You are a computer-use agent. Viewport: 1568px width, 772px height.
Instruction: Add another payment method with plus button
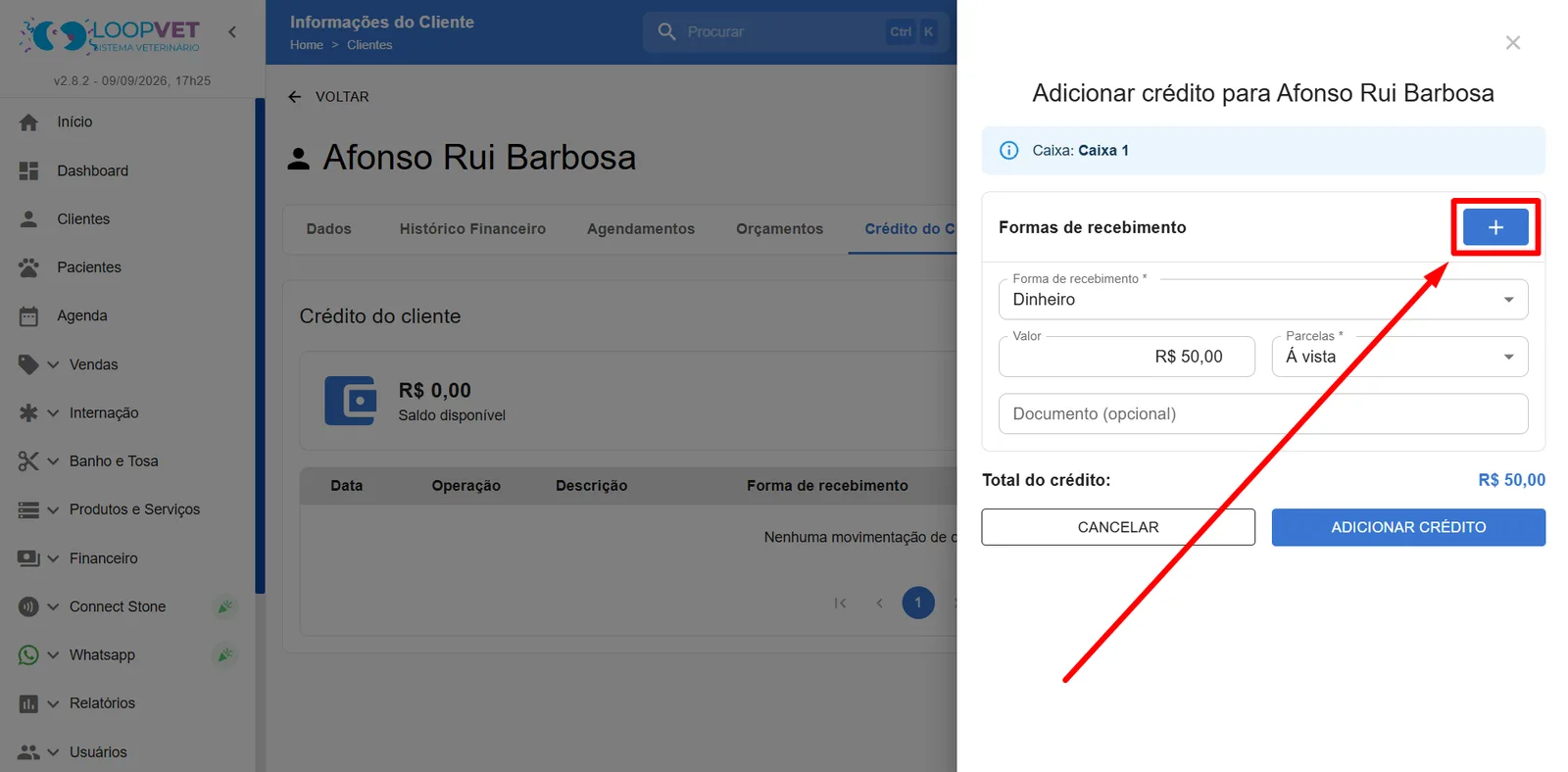point(1495,227)
